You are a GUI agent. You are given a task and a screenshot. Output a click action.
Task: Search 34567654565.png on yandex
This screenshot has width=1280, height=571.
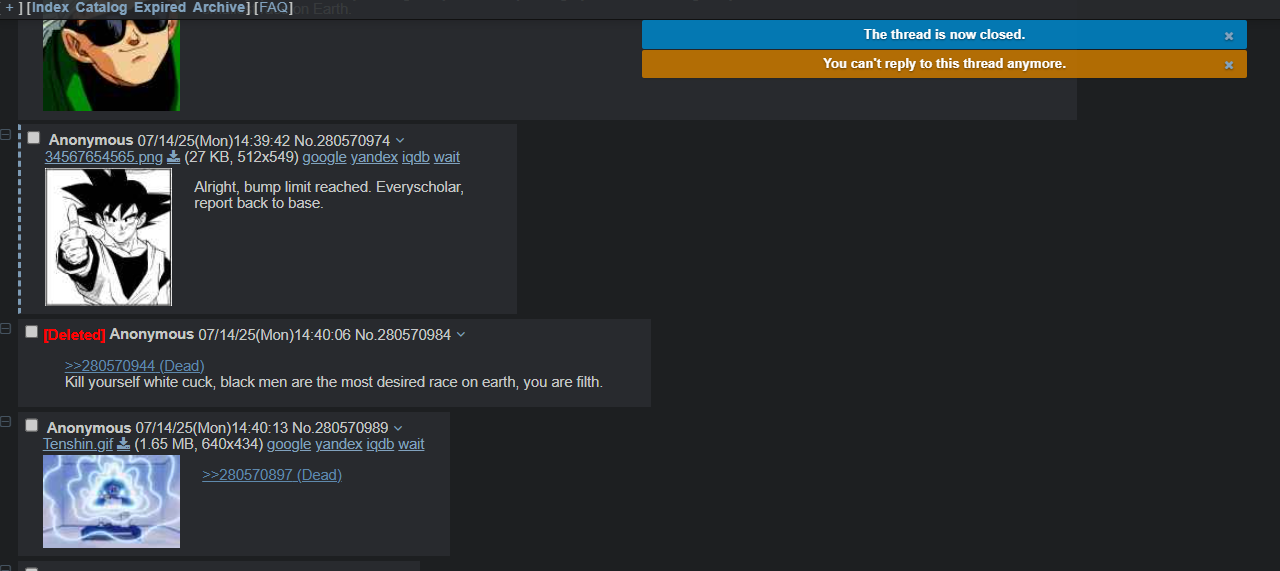tap(374, 157)
